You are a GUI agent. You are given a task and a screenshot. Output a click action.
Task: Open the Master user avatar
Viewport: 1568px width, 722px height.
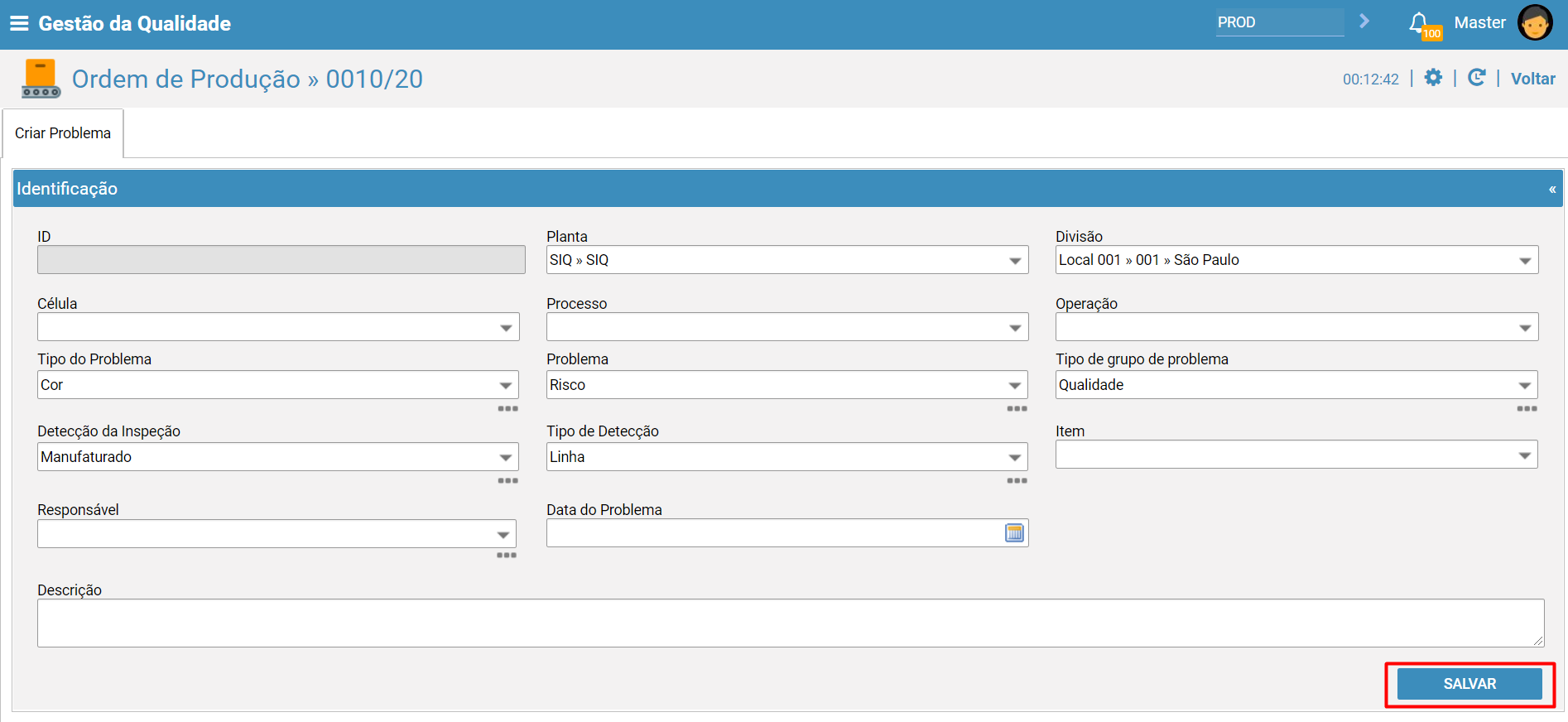point(1535,22)
